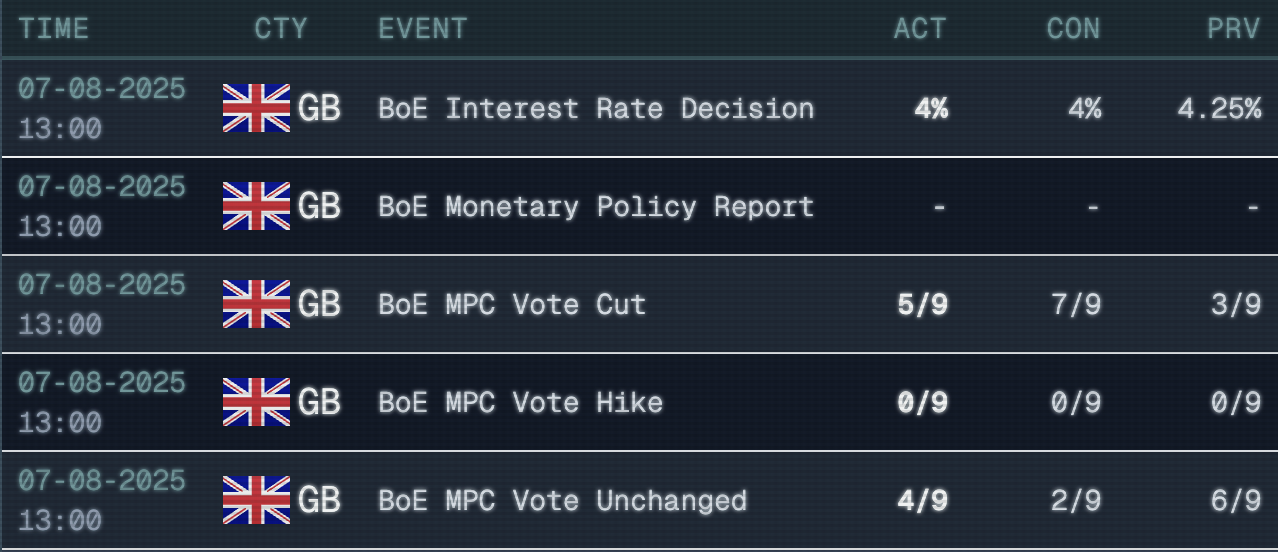Screen dimensions: 1278x552
Task: Open the BoE Interest Rate Decision event
Action: (x=596, y=108)
